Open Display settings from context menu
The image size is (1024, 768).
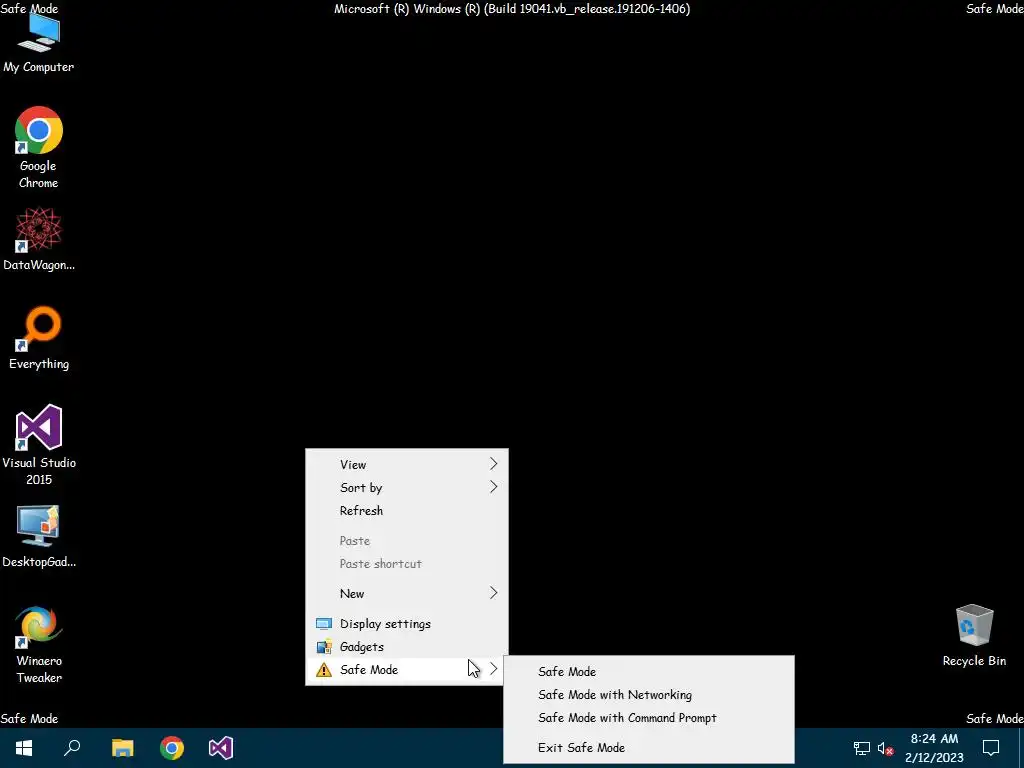click(x=407, y=624)
